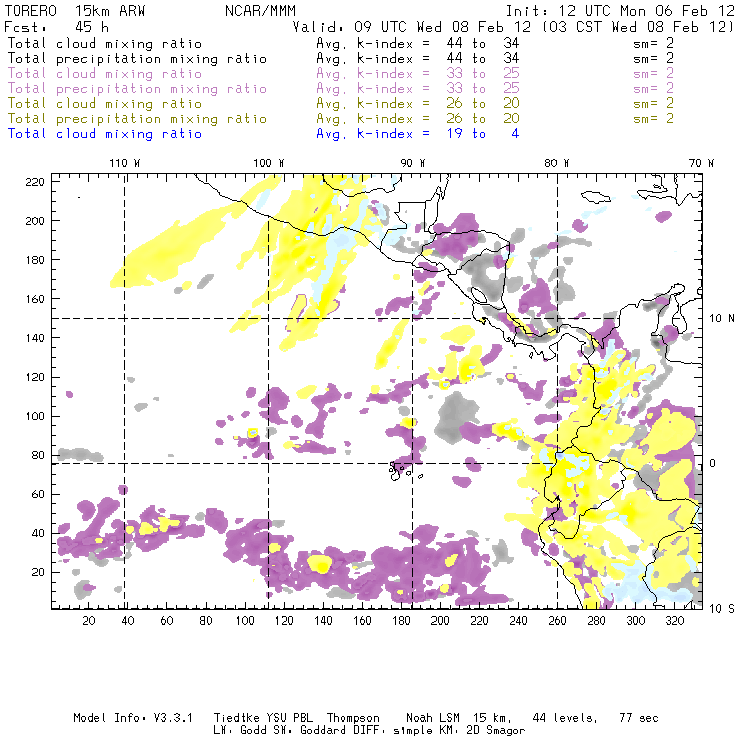Click the first black "Avg. k-index = 44 to 34" text
Image resolution: width=740 pixels, height=740 pixels.
tap(418, 43)
